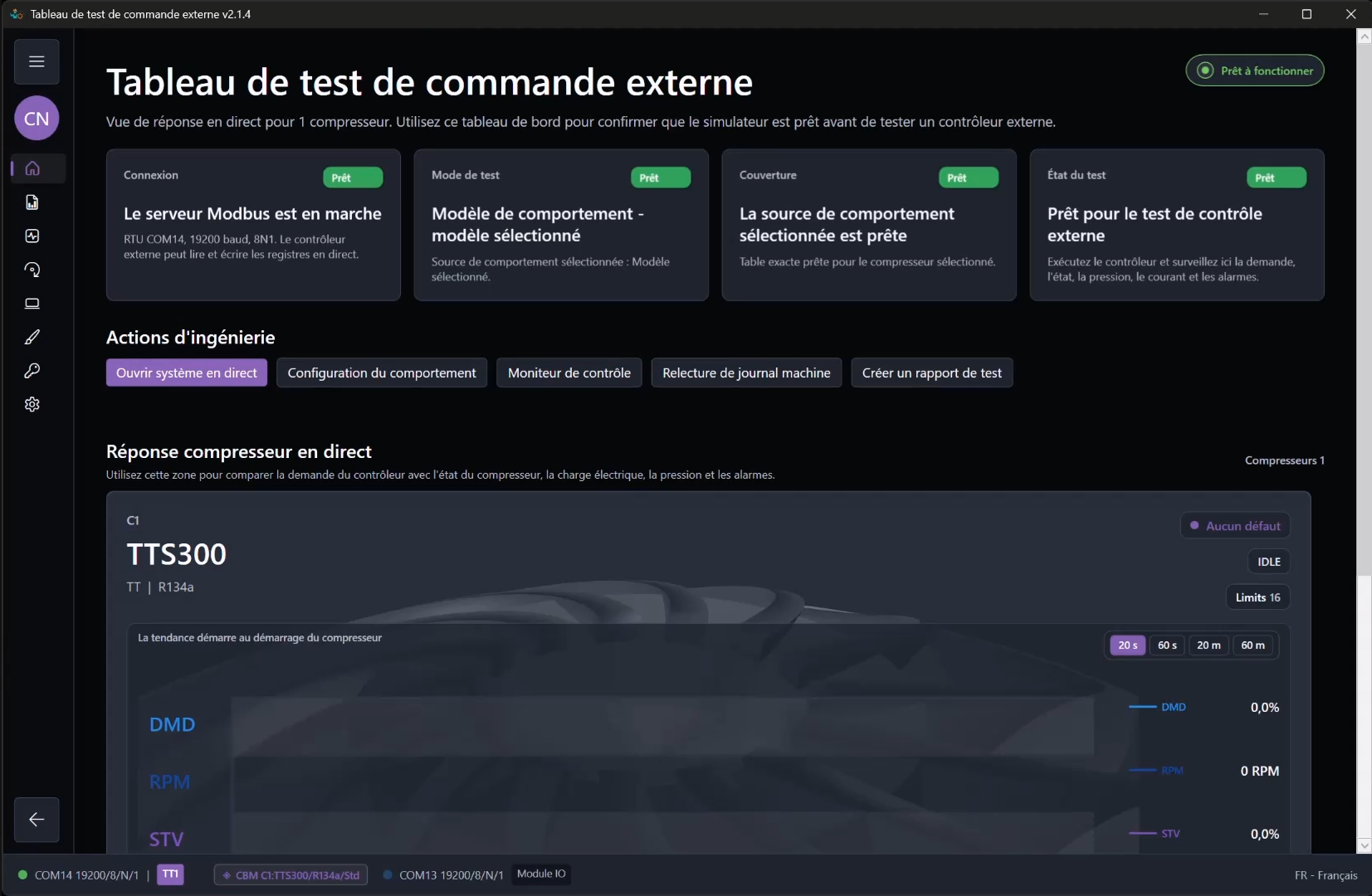This screenshot has width=1372, height=896.
Task: Open the laptop device sidebar icon
Action: (x=32, y=304)
